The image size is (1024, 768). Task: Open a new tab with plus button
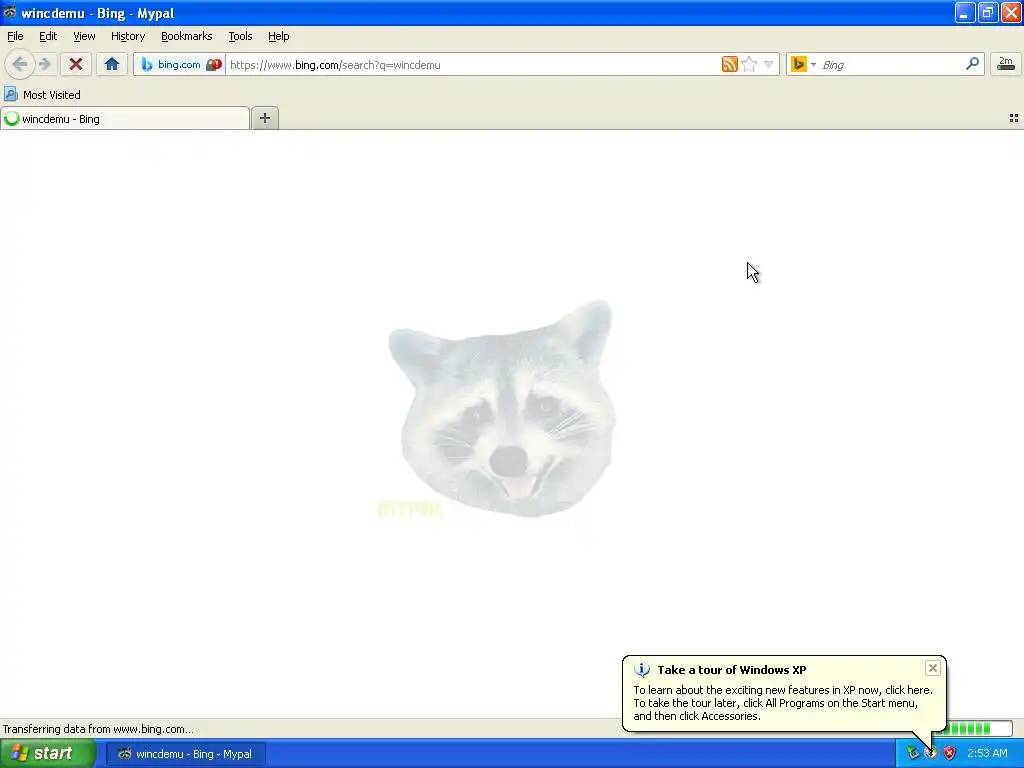pyautogui.click(x=264, y=118)
